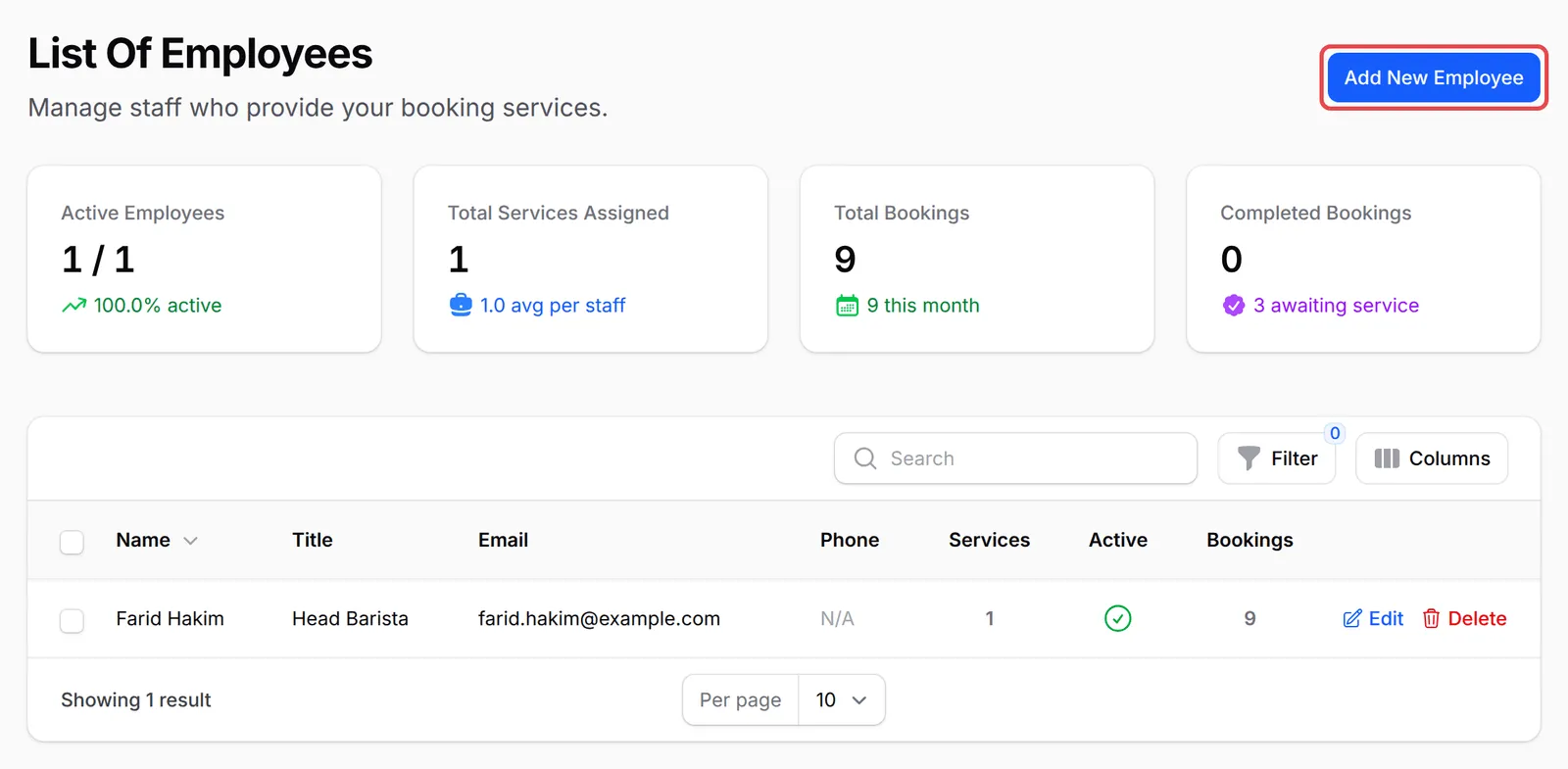Click the trash icon in Farid Hakim's row
The width and height of the screenshot is (1568, 769).
click(1432, 618)
